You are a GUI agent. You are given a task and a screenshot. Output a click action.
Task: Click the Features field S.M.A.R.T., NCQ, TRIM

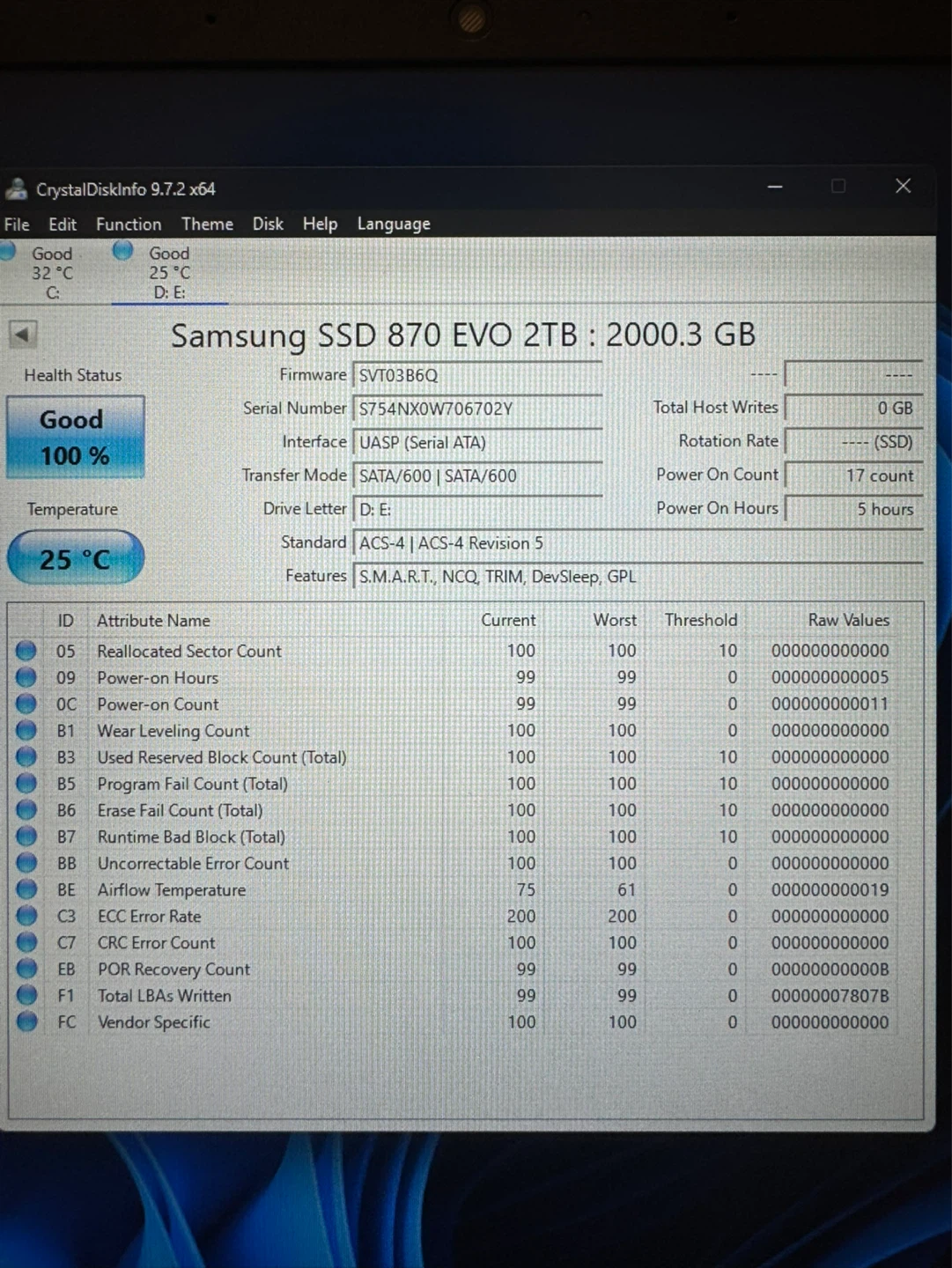pos(638,576)
